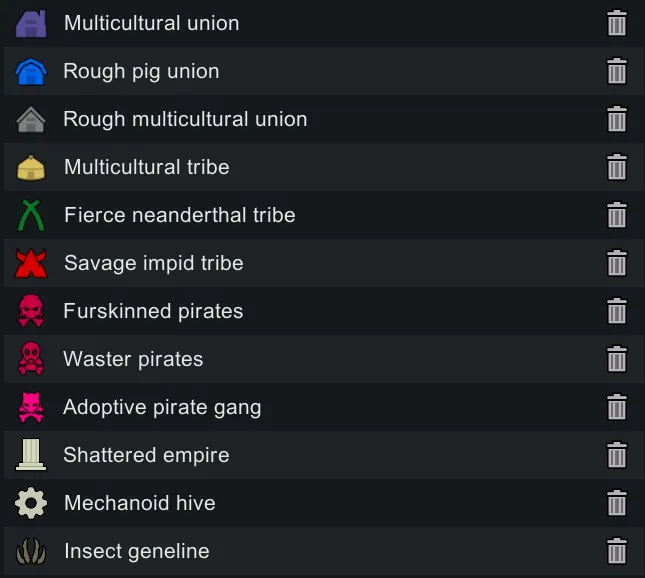Remove the Furskinned pirates faction
This screenshot has height=578, width=645.
click(617, 311)
